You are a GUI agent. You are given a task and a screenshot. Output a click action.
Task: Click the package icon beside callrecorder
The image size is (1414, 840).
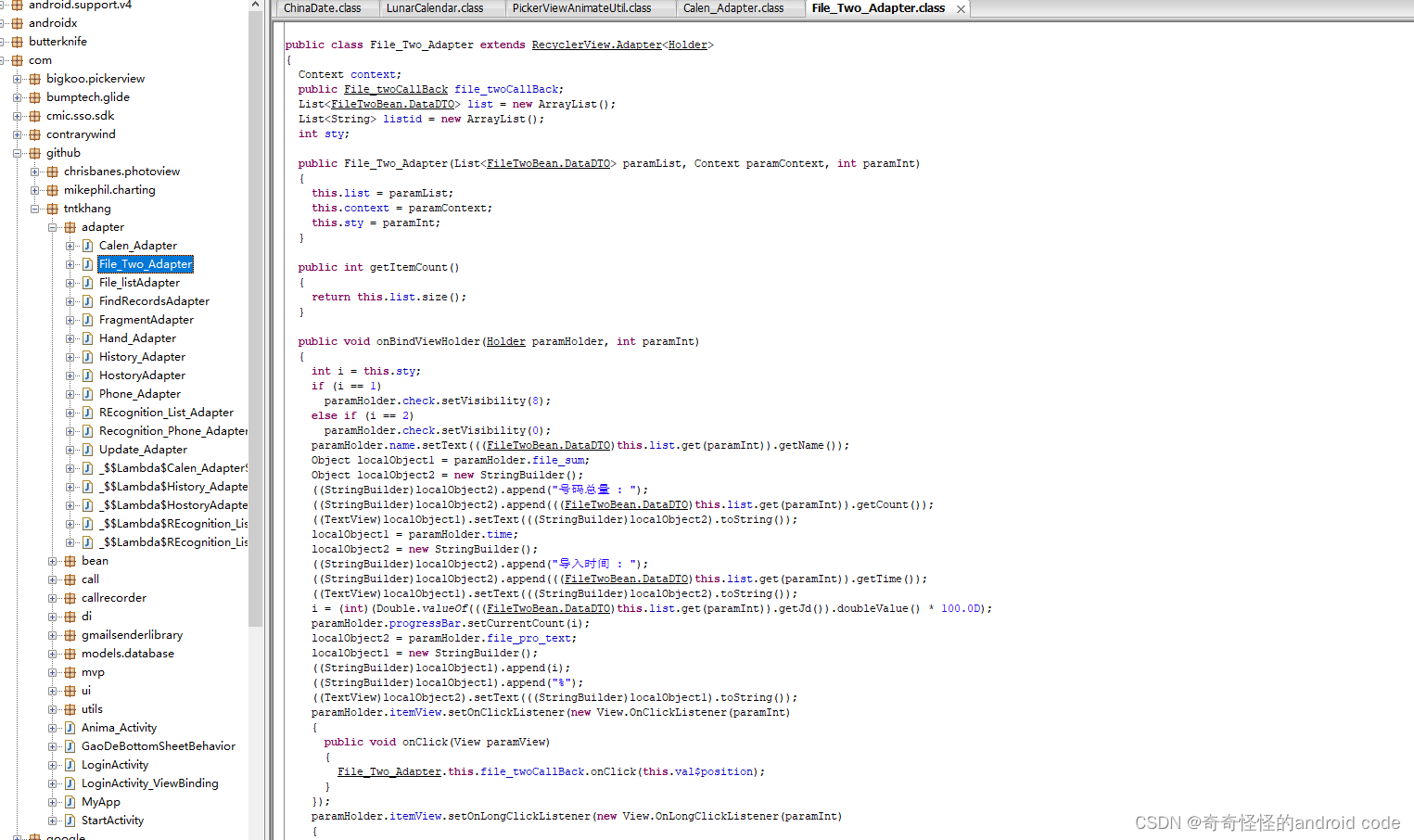click(x=70, y=598)
